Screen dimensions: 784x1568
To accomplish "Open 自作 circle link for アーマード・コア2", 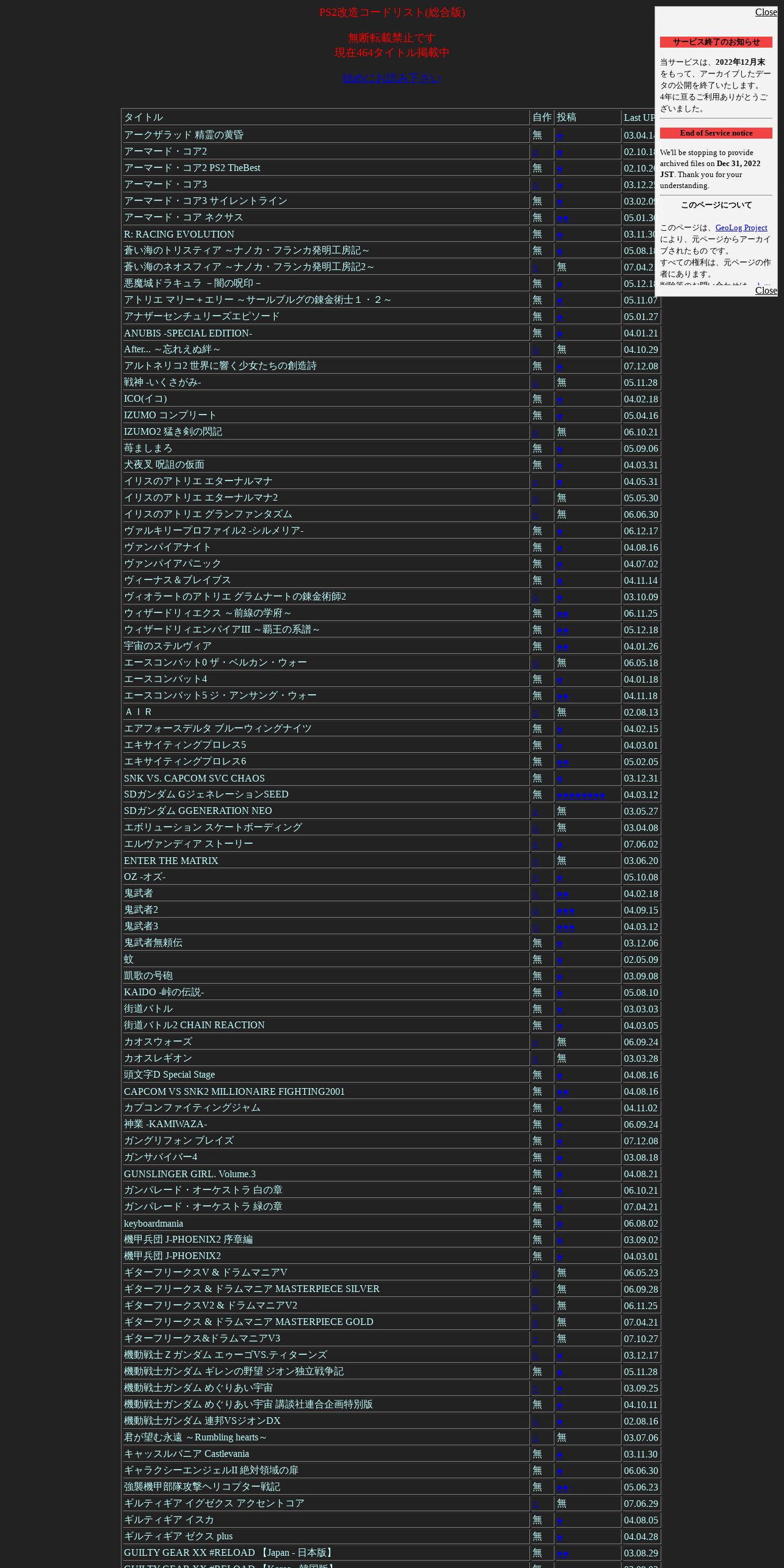I will (535, 152).
